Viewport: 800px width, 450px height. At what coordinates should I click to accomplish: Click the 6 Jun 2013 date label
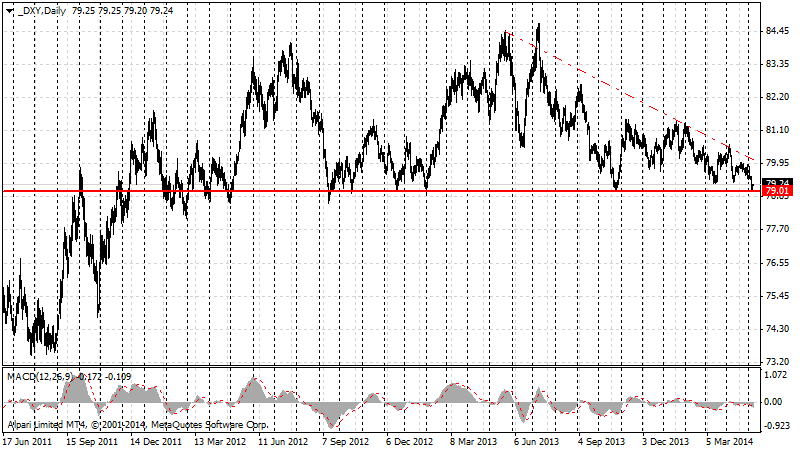[x=535, y=440]
